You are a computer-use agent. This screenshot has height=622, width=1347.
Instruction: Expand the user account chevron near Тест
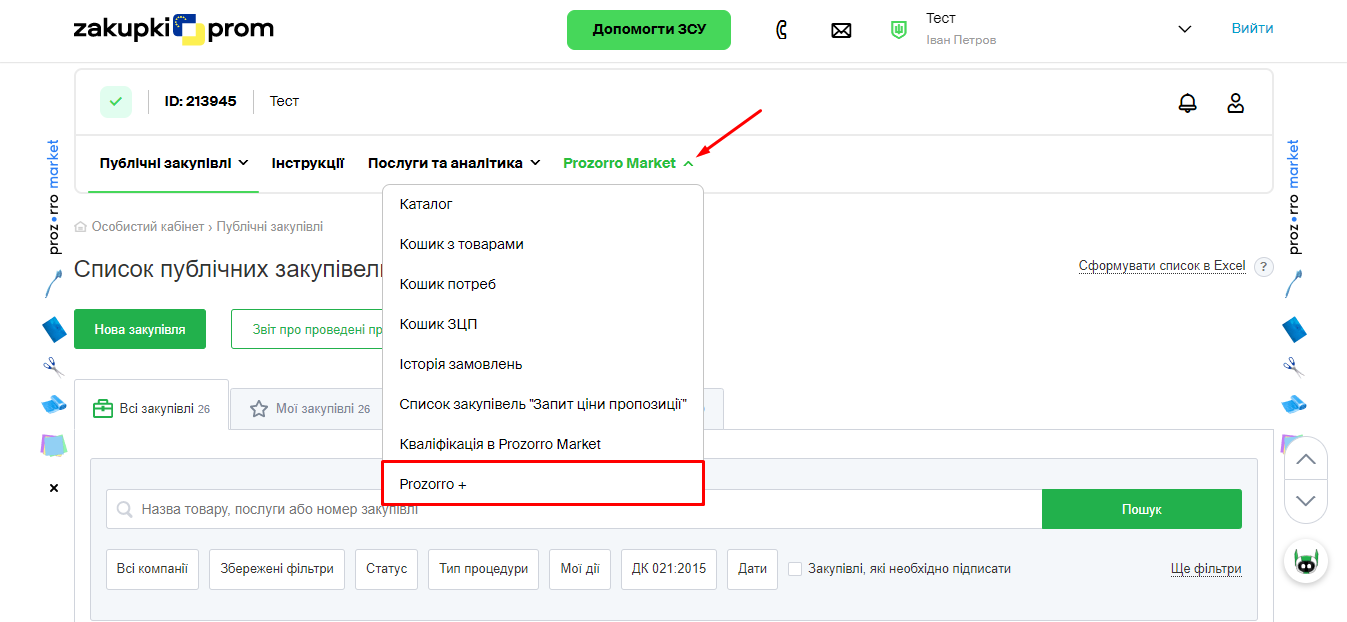(1185, 29)
